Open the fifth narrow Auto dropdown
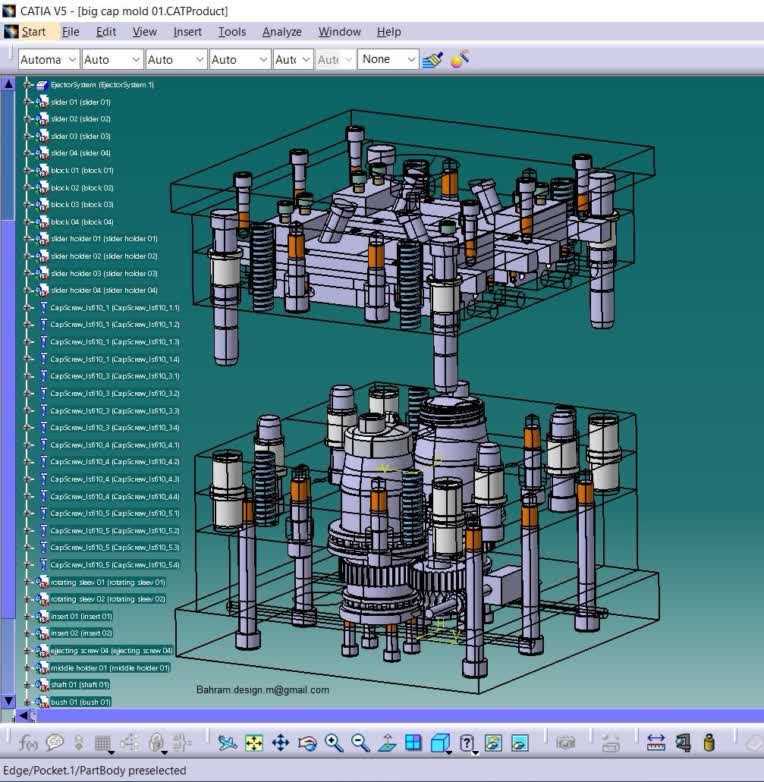Image resolution: width=764 pixels, height=782 pixels. point(293,59)
